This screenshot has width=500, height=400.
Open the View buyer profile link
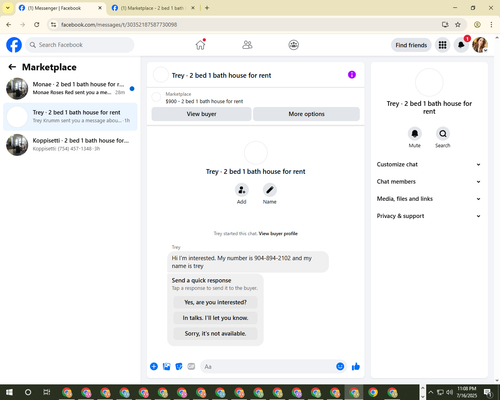coord(278,234)
